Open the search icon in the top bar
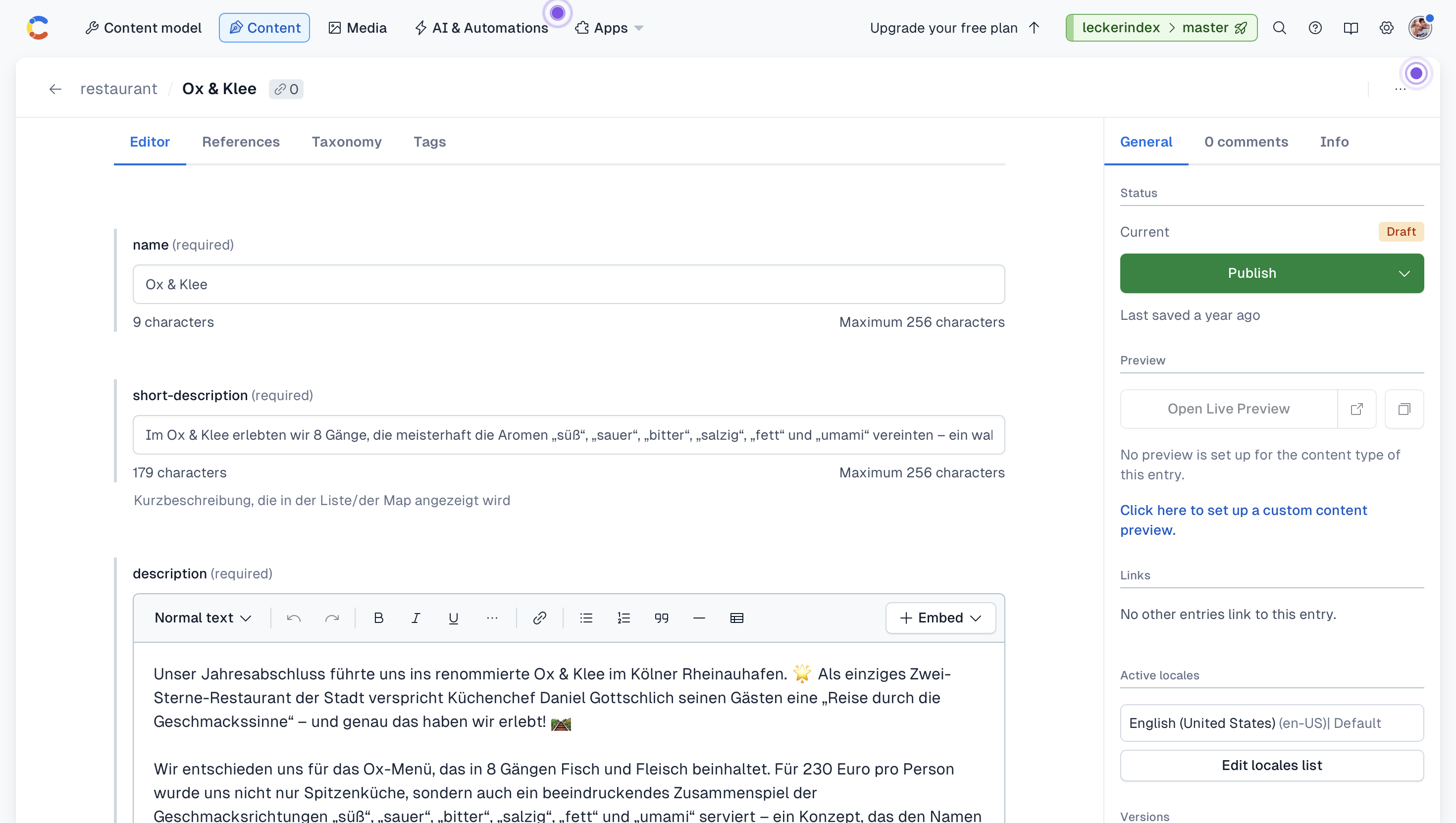The image size is (1456, 823). [1280, 27]
